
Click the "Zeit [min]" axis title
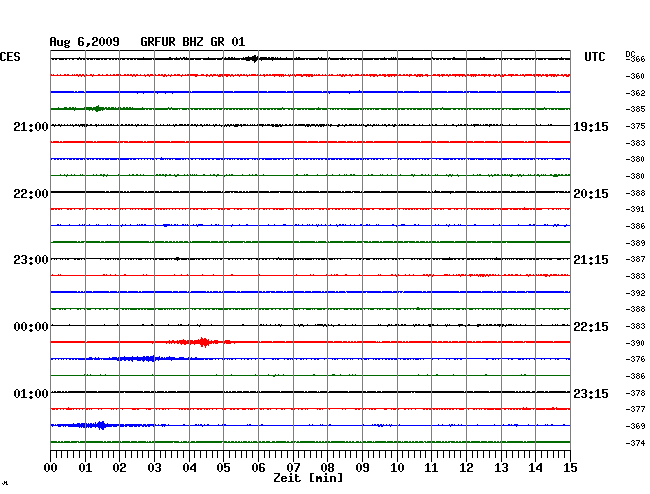pos(308,478)
